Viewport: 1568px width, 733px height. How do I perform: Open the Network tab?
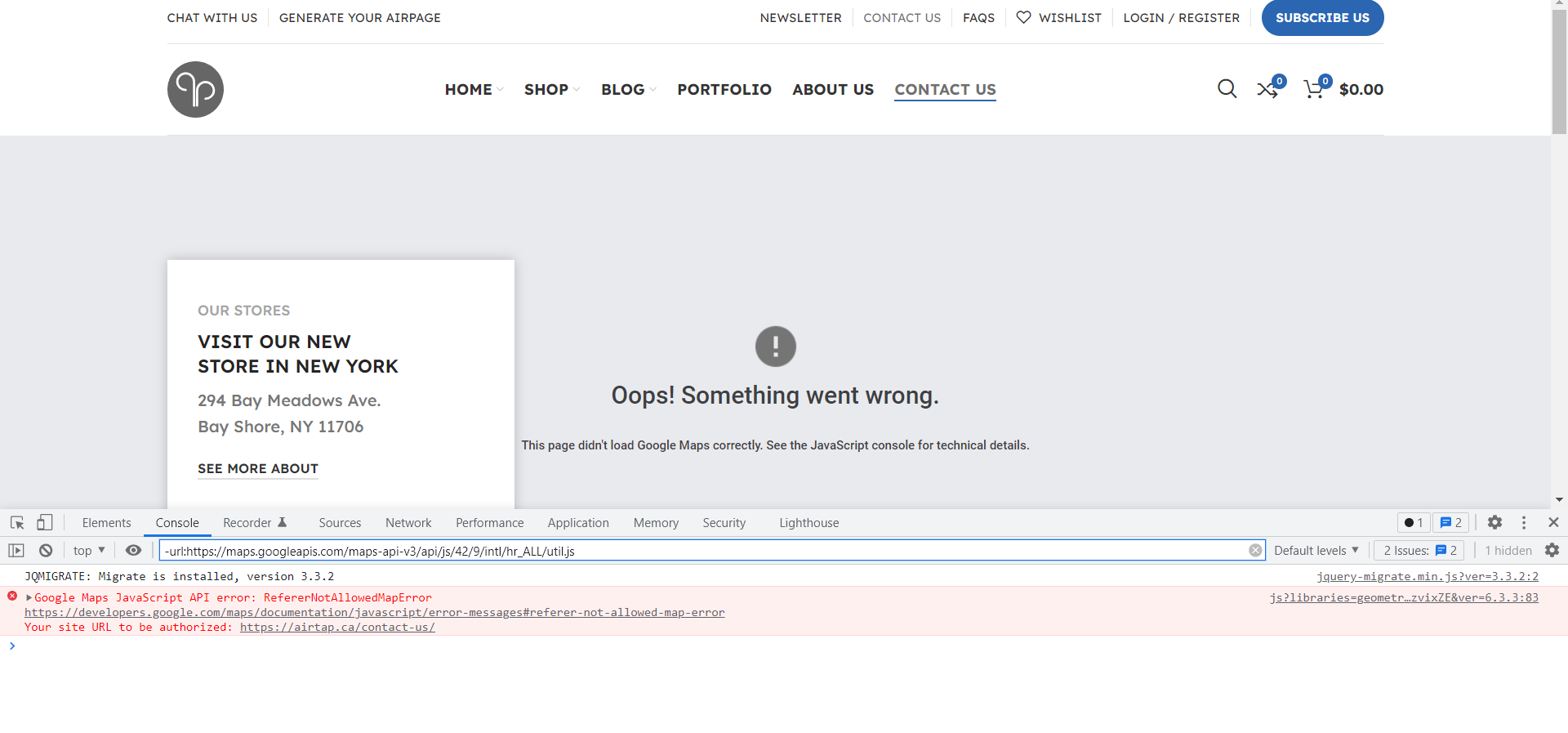click(408, 523)
